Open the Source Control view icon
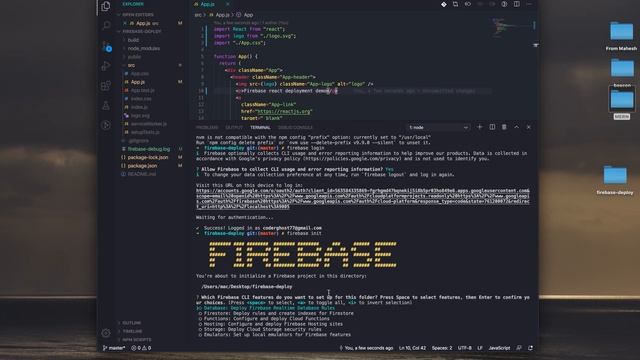This screenshot has width=640, height=360. coord(106,46)
